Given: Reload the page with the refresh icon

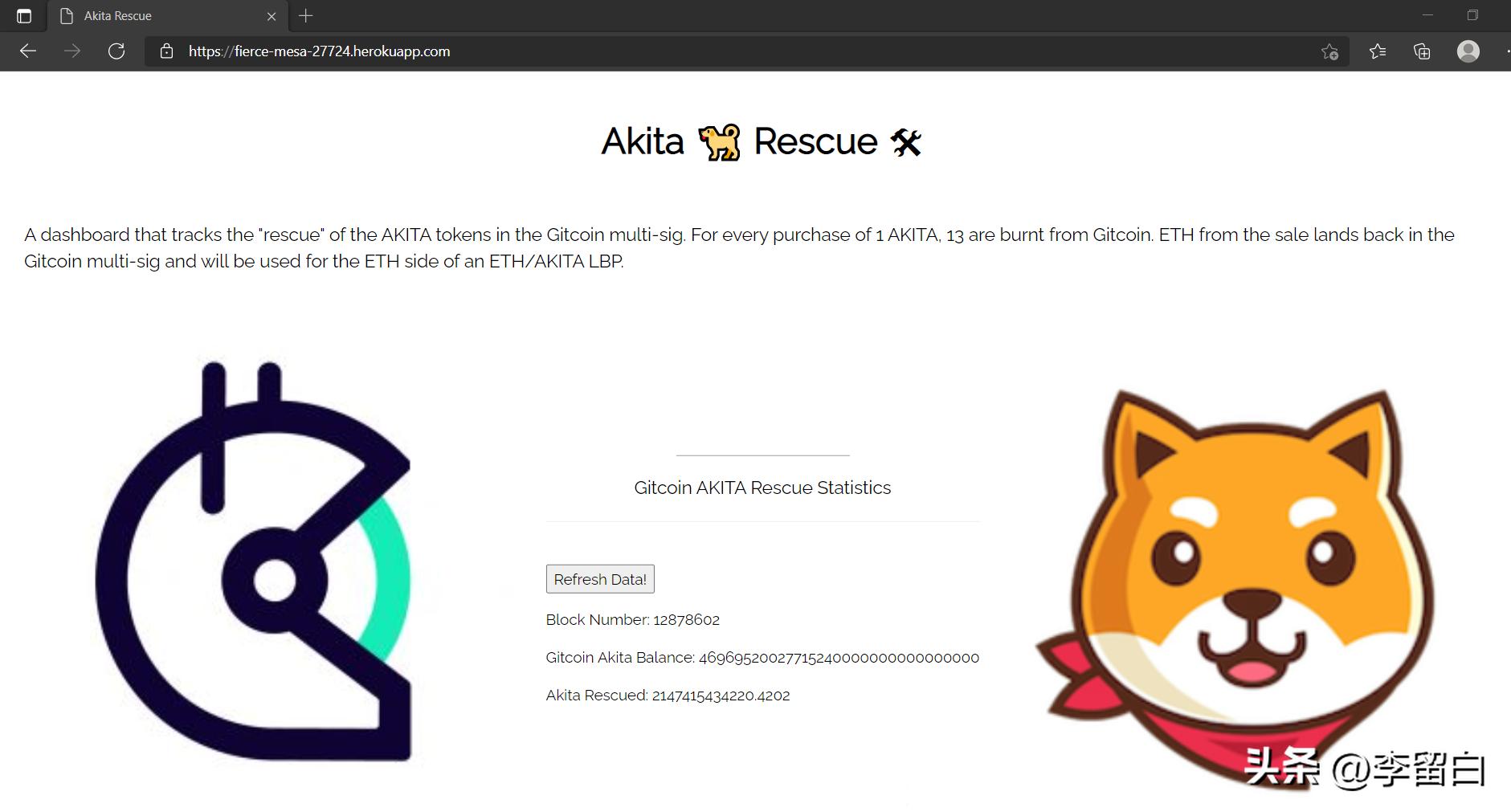Looking at the screenshot, I should pos(116,51).
